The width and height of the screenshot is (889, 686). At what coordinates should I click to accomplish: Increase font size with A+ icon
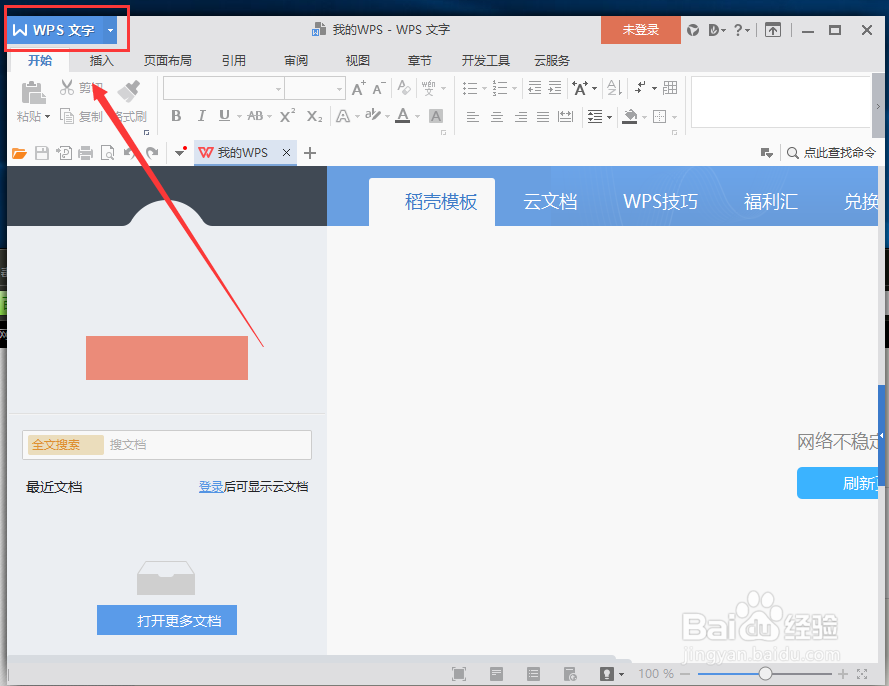coord(359,88)
